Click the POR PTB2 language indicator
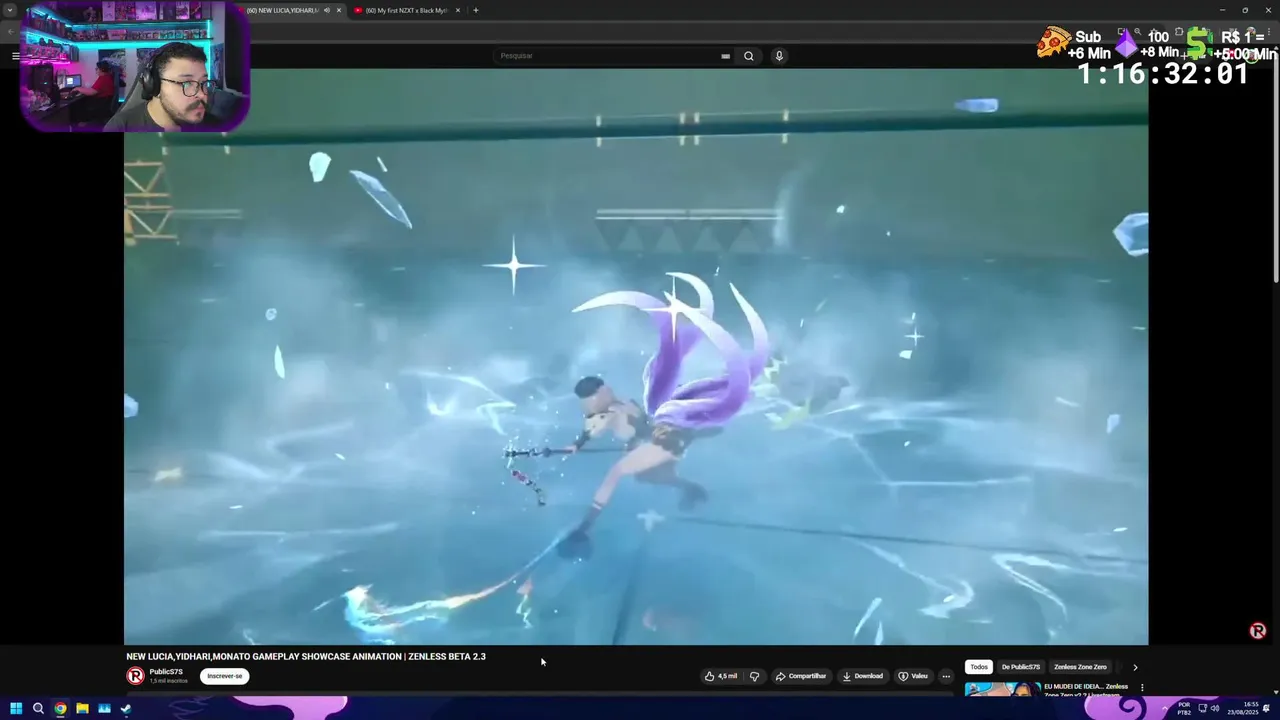Image resolution: width=1280 pixels, height=720 pixels. pos(1184,709)
